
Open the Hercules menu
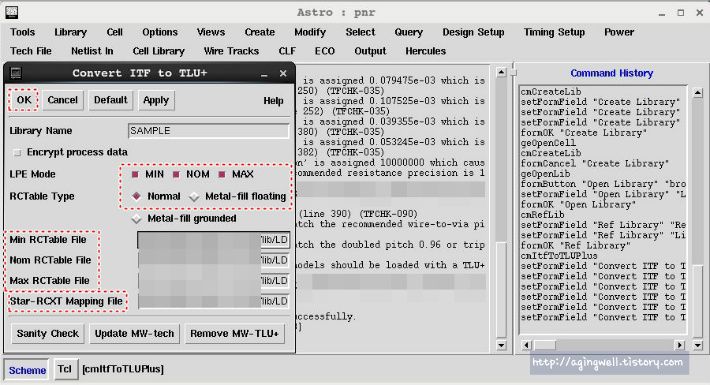(426, 51)
